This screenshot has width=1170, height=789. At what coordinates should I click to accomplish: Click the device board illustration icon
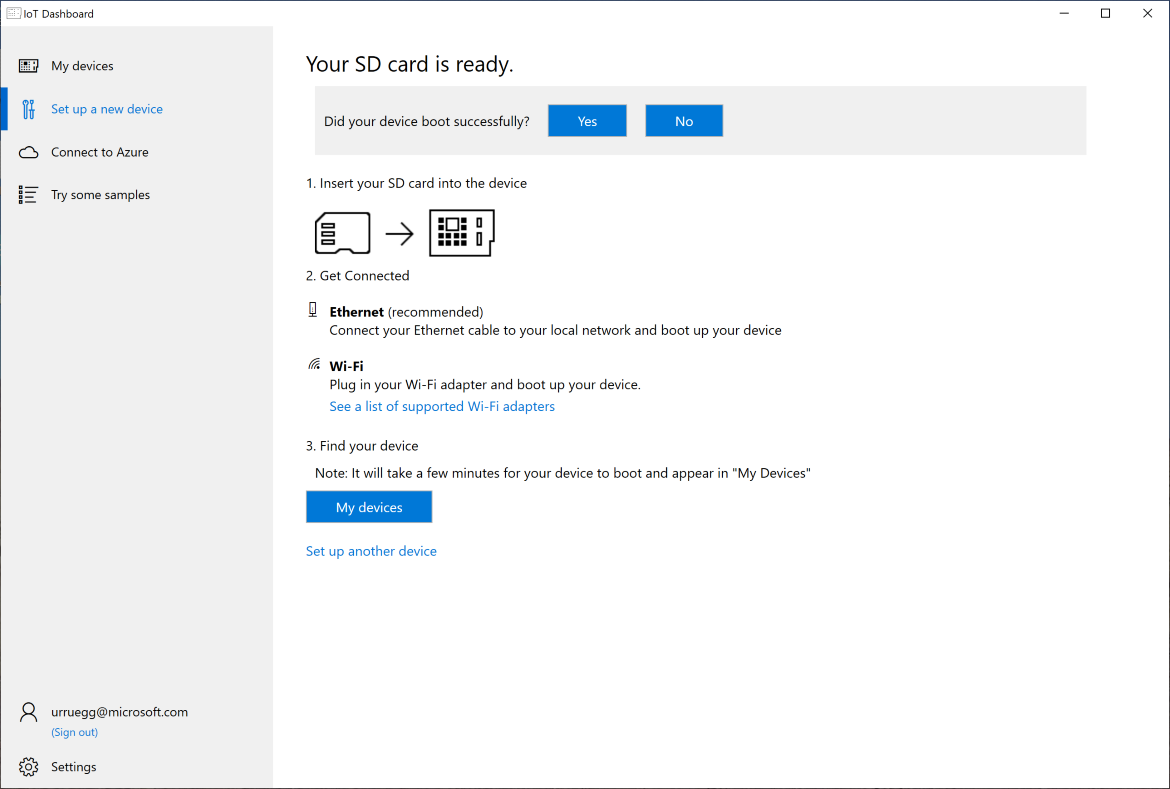[x=462, y=233]
